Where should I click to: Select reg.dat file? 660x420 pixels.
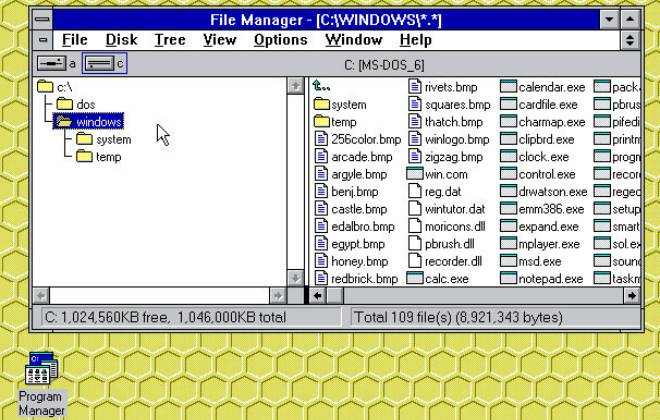pyautogui.click(x=435, y=191)
